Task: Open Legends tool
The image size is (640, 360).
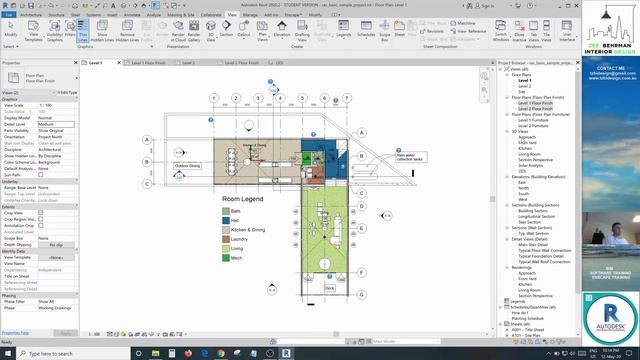Action: (344, 29)
